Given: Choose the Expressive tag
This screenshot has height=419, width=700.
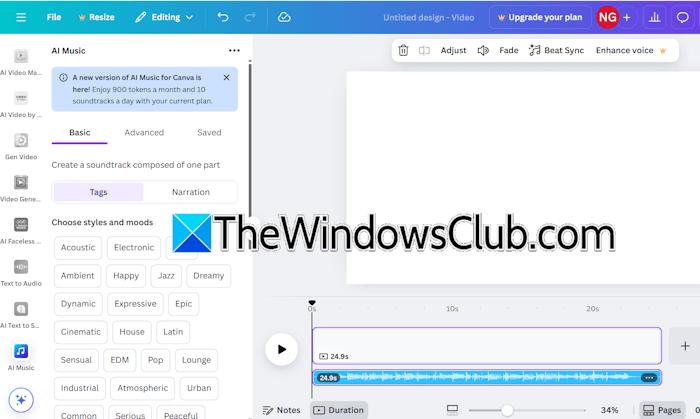Looking at the screenshot, I should pyautogui.click(x=135, y=304).
